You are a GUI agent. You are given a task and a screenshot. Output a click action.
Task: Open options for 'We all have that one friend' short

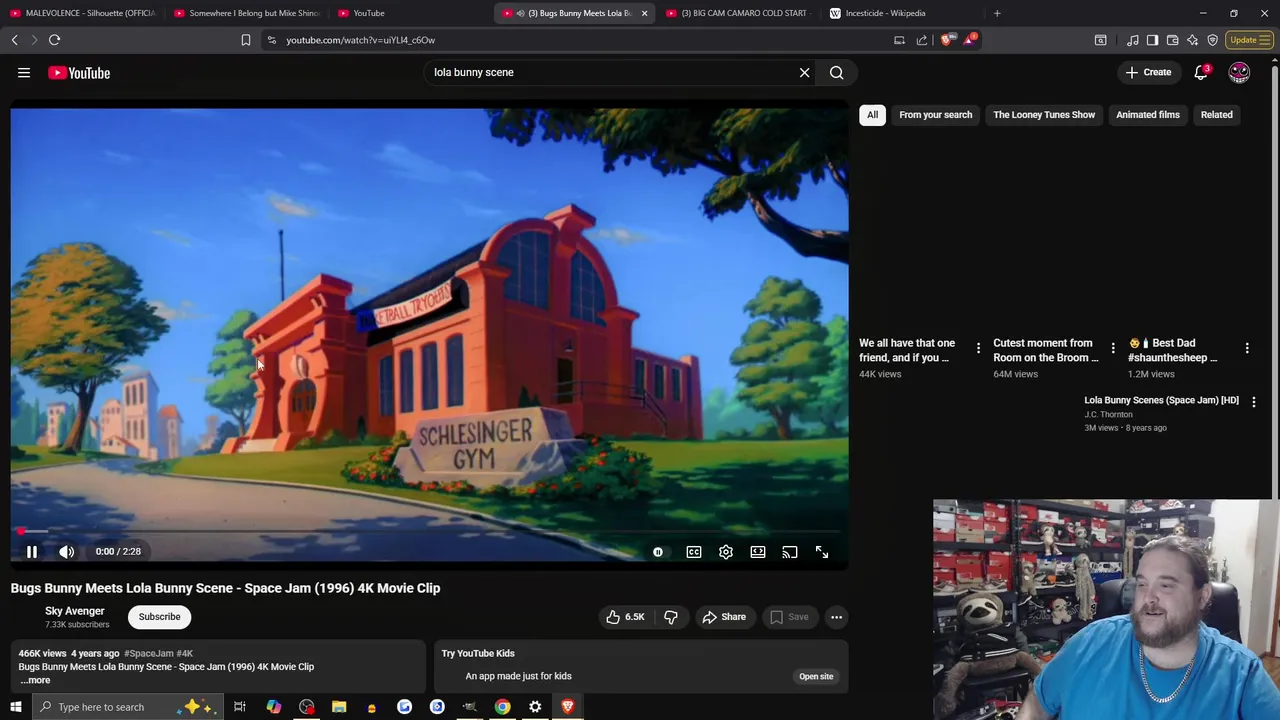[x=978, y=348]
